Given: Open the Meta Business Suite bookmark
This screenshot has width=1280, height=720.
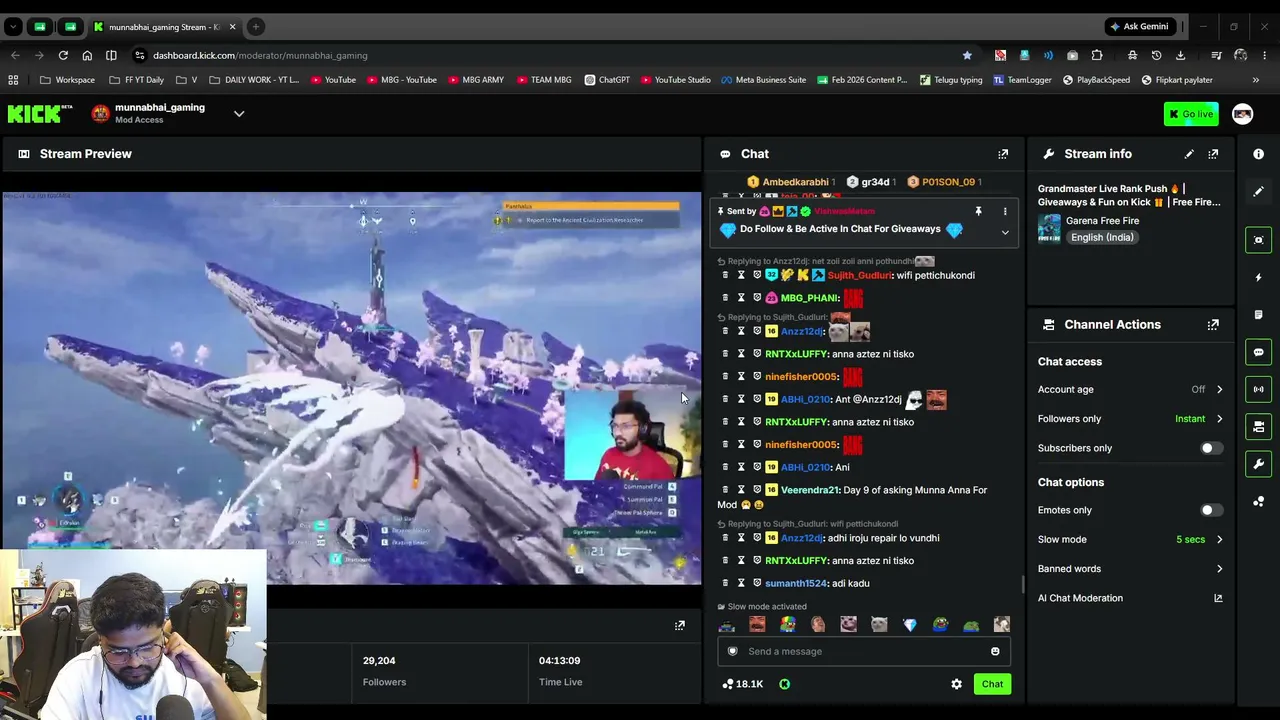Looking at the screenshot, I should point(763,80).
